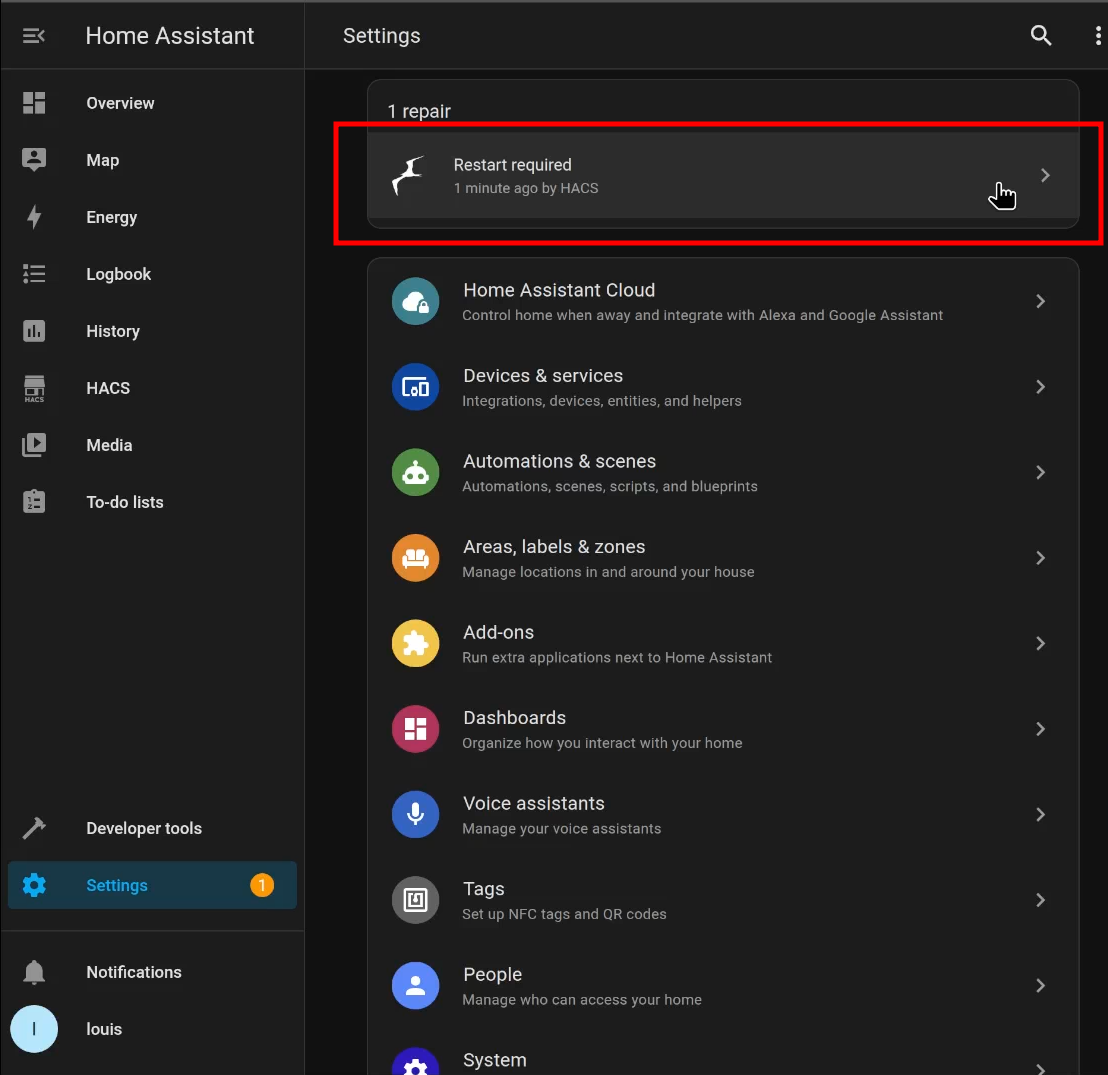Click the Dashboards row chevron
Image resolution: width=1108 pixels, height=1075 pixels.
pos(1040,729)
